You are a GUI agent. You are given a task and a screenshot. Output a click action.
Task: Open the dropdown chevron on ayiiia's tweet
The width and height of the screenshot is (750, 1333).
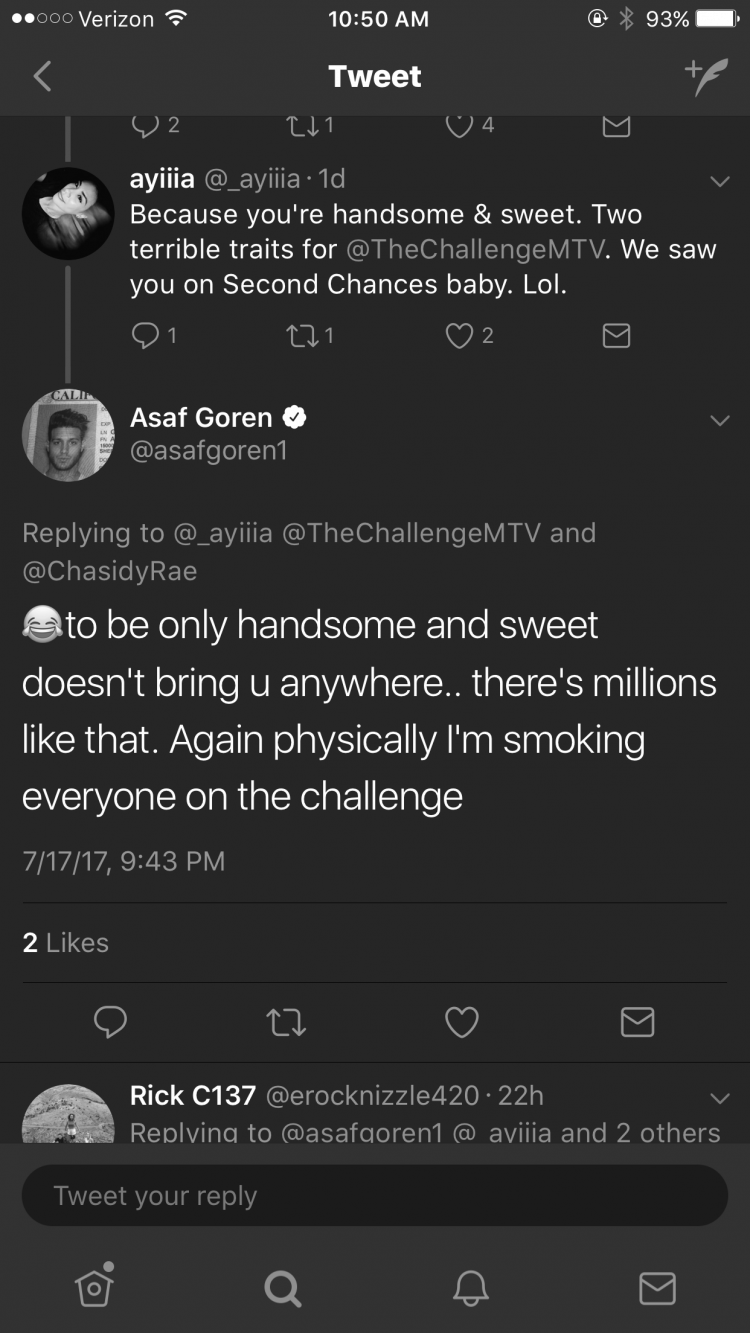[x=719, y=181]
